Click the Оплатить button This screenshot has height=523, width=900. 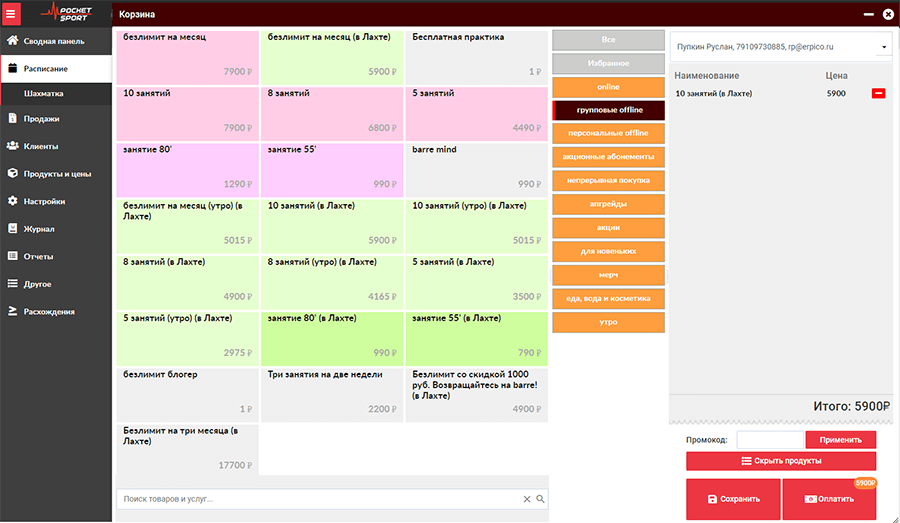pos(829,499)
